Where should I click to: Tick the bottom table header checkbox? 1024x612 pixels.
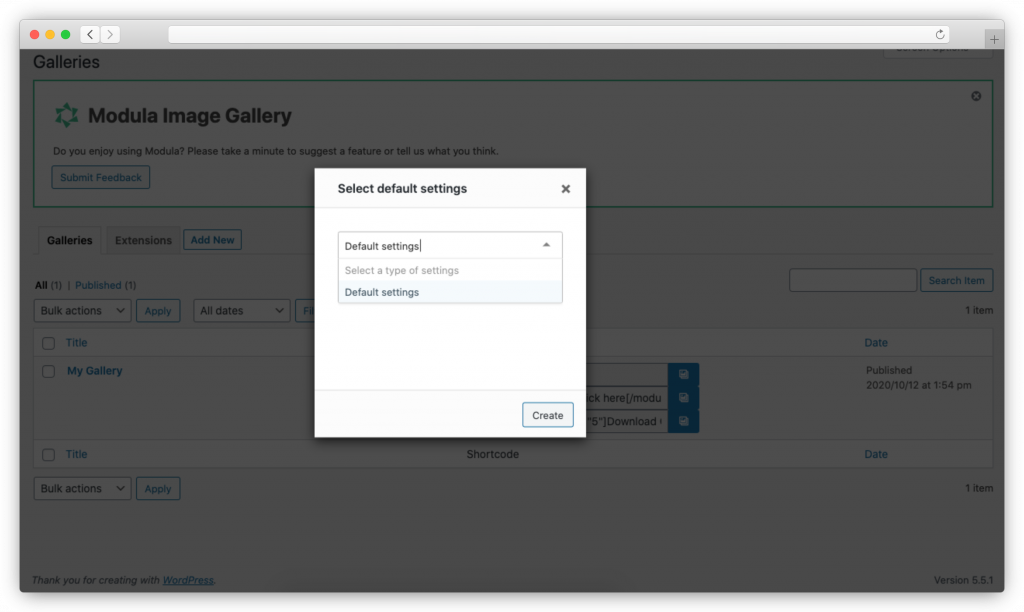(48, 454)
